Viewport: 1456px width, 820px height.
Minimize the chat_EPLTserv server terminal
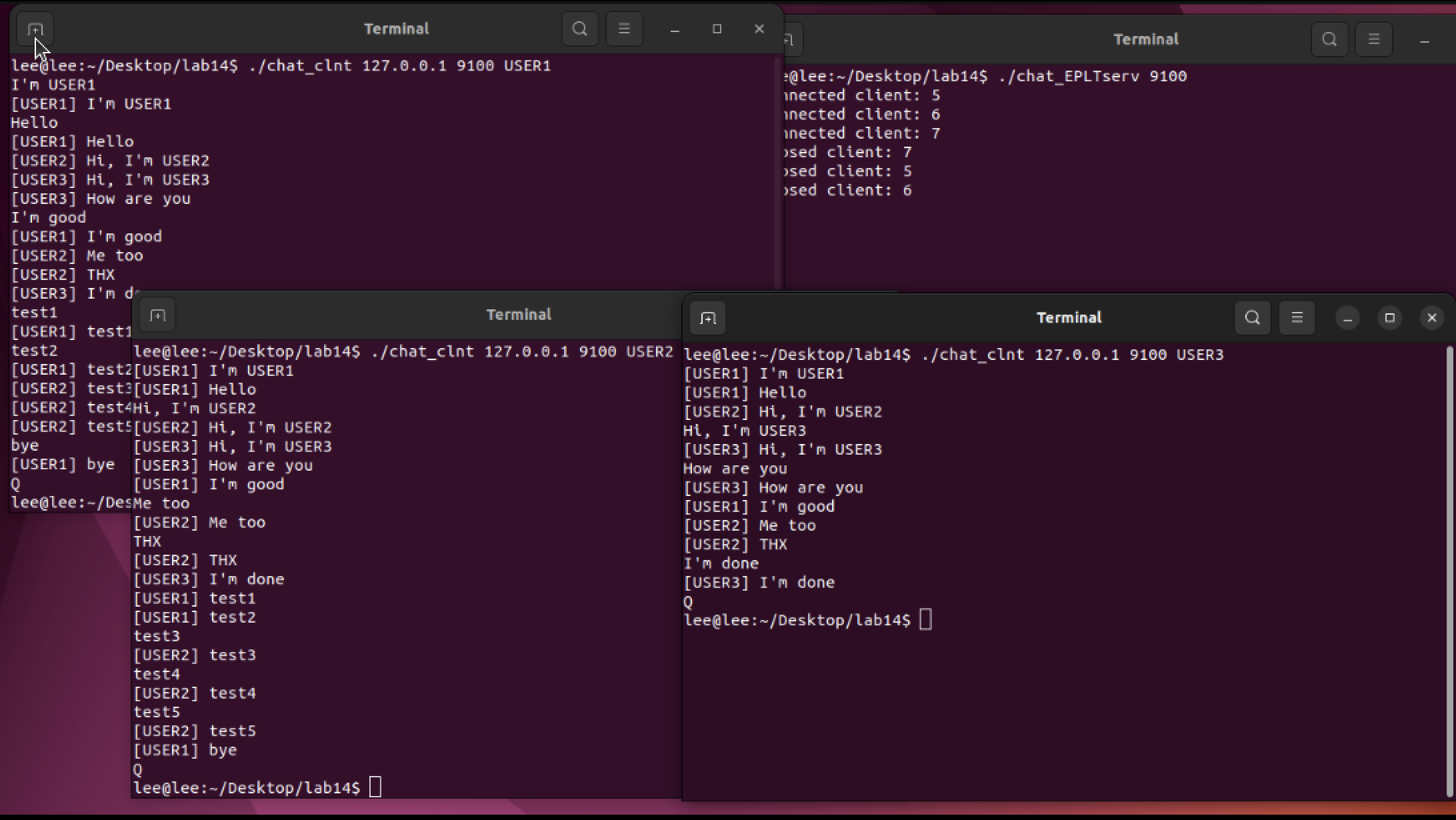coord(1425,40)
